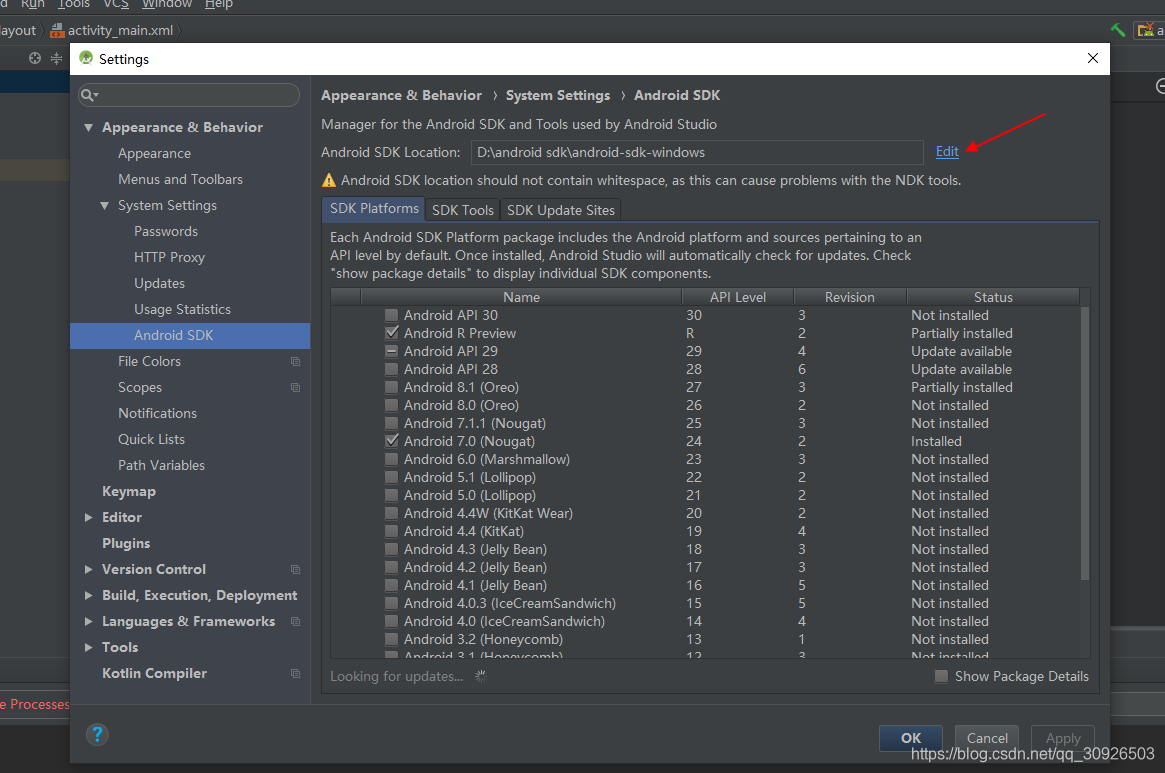Click the project-level icon beside Version Control
1165x773 pixels.
295,569
